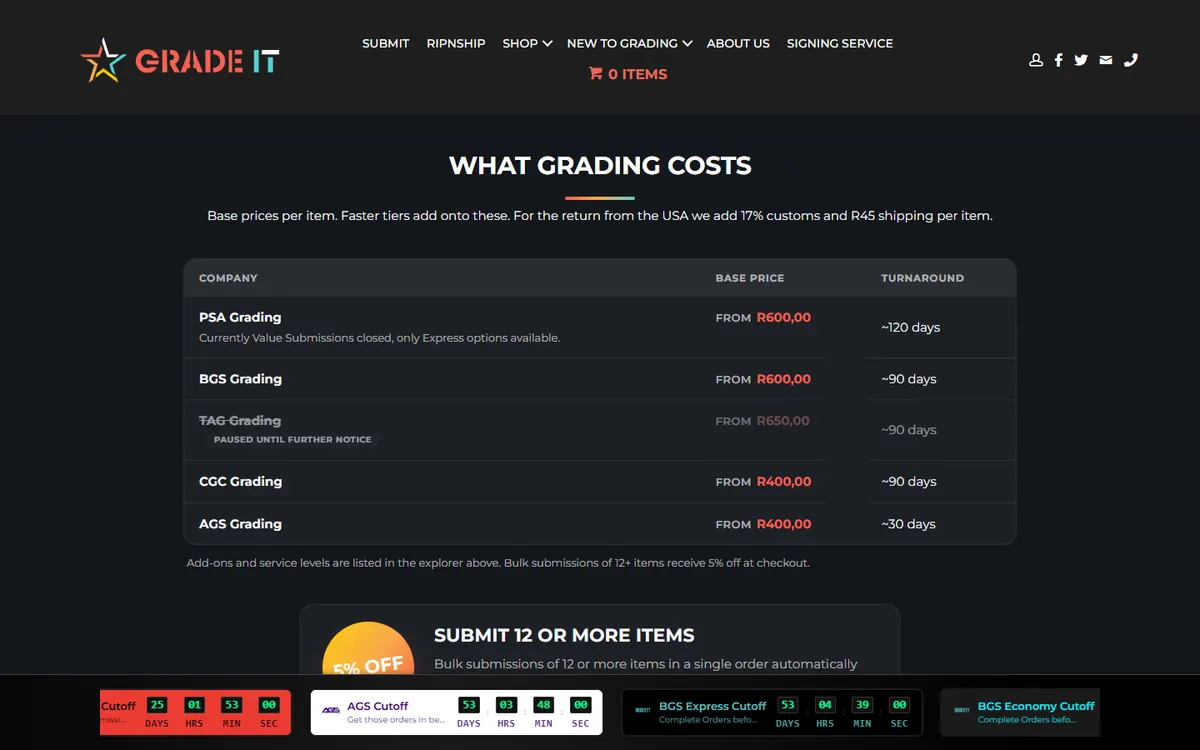The width and height of the screenshot is (1200, 750).
Task: Click the TAG base price R650,00
Action: [784, 421]
